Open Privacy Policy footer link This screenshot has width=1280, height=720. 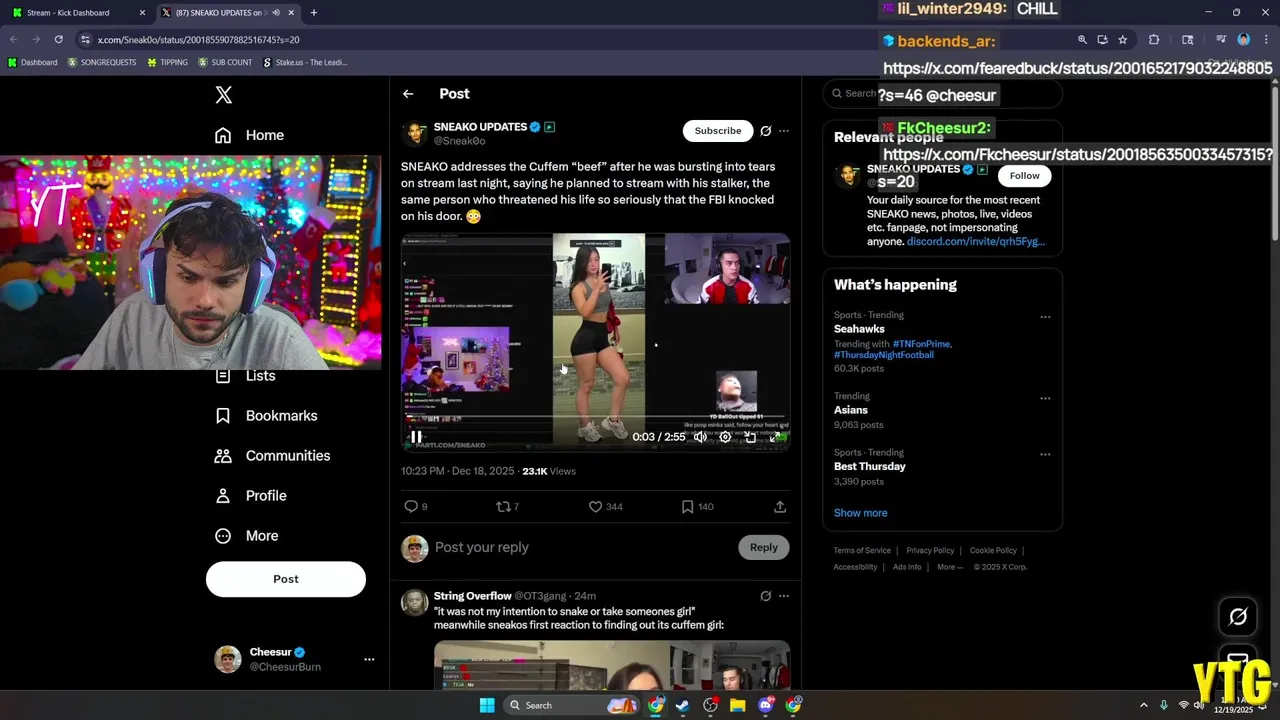[x=930, y=551]
